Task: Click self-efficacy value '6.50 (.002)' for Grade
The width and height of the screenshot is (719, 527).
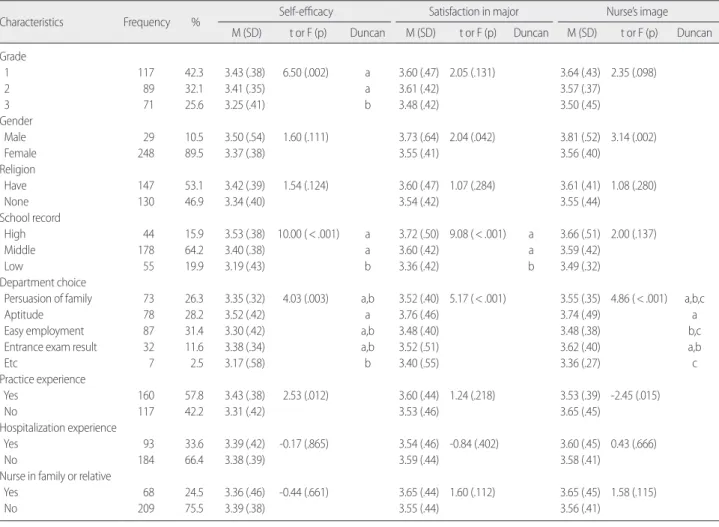Action: tap(305, 72)
